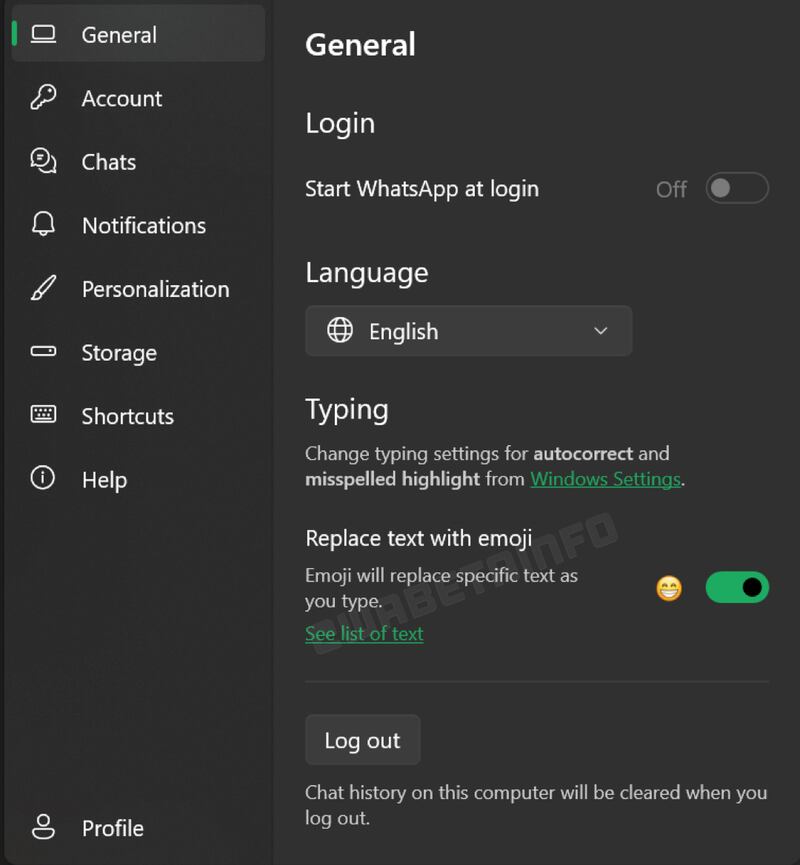Enable the Start WhatsApp at login toggle
This screenshot has height=865, width=800.
tap(737, 189)
